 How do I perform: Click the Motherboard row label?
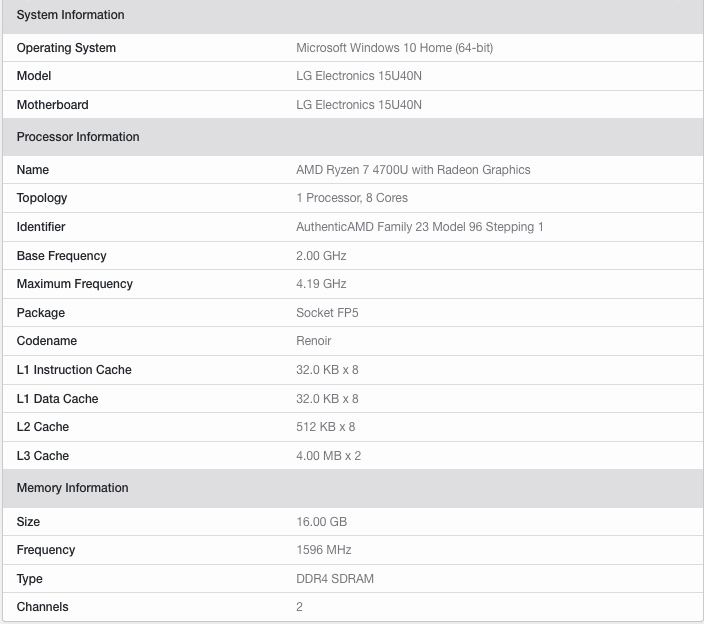(53, 105)
